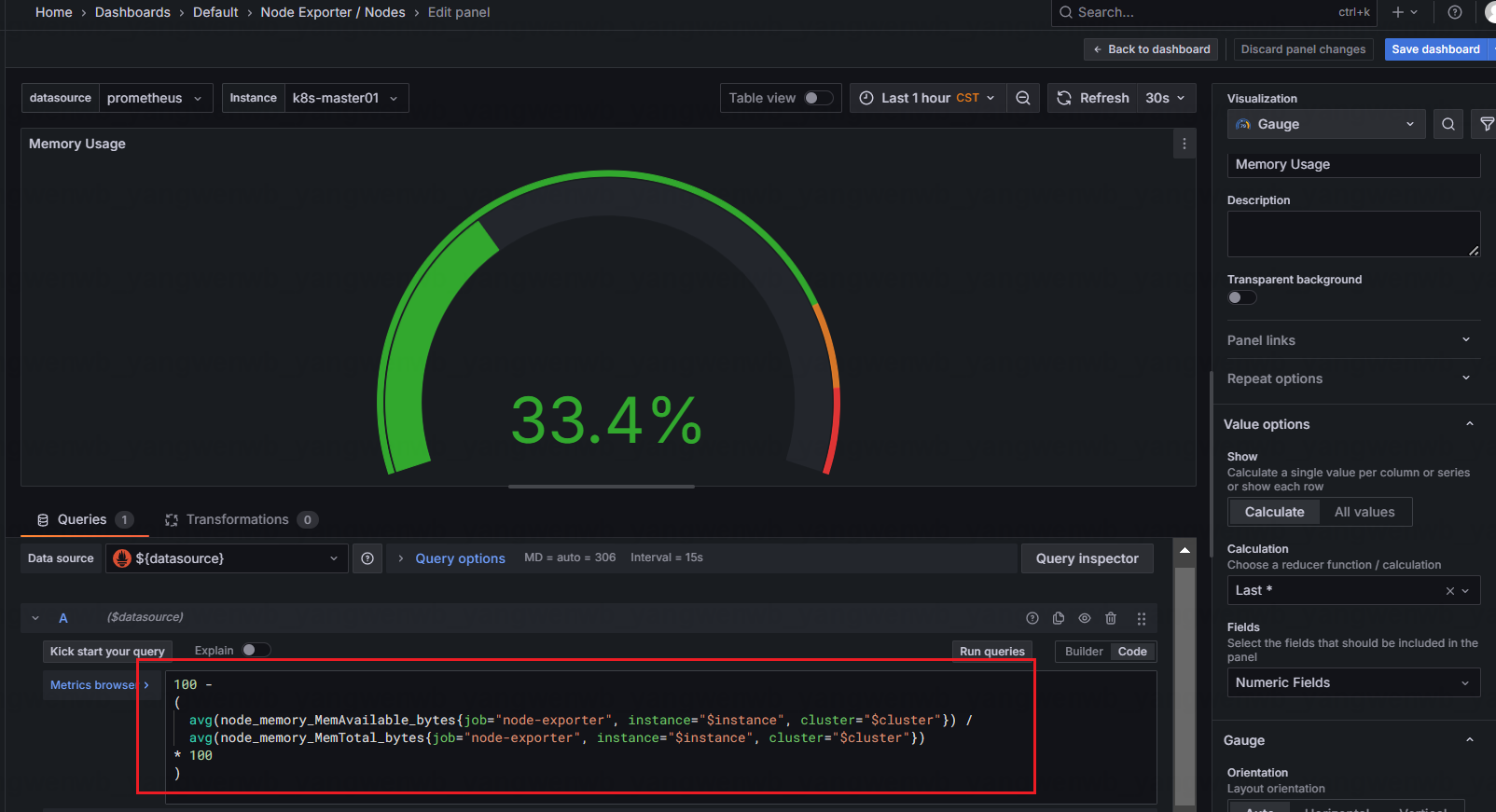Toggle query A visibility eye icon
Screen dimensions: 1496x812
coord(1085,618)
